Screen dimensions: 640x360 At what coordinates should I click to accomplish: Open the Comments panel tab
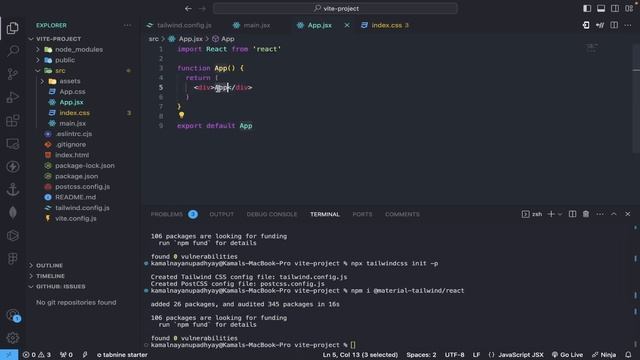[402, 214]
